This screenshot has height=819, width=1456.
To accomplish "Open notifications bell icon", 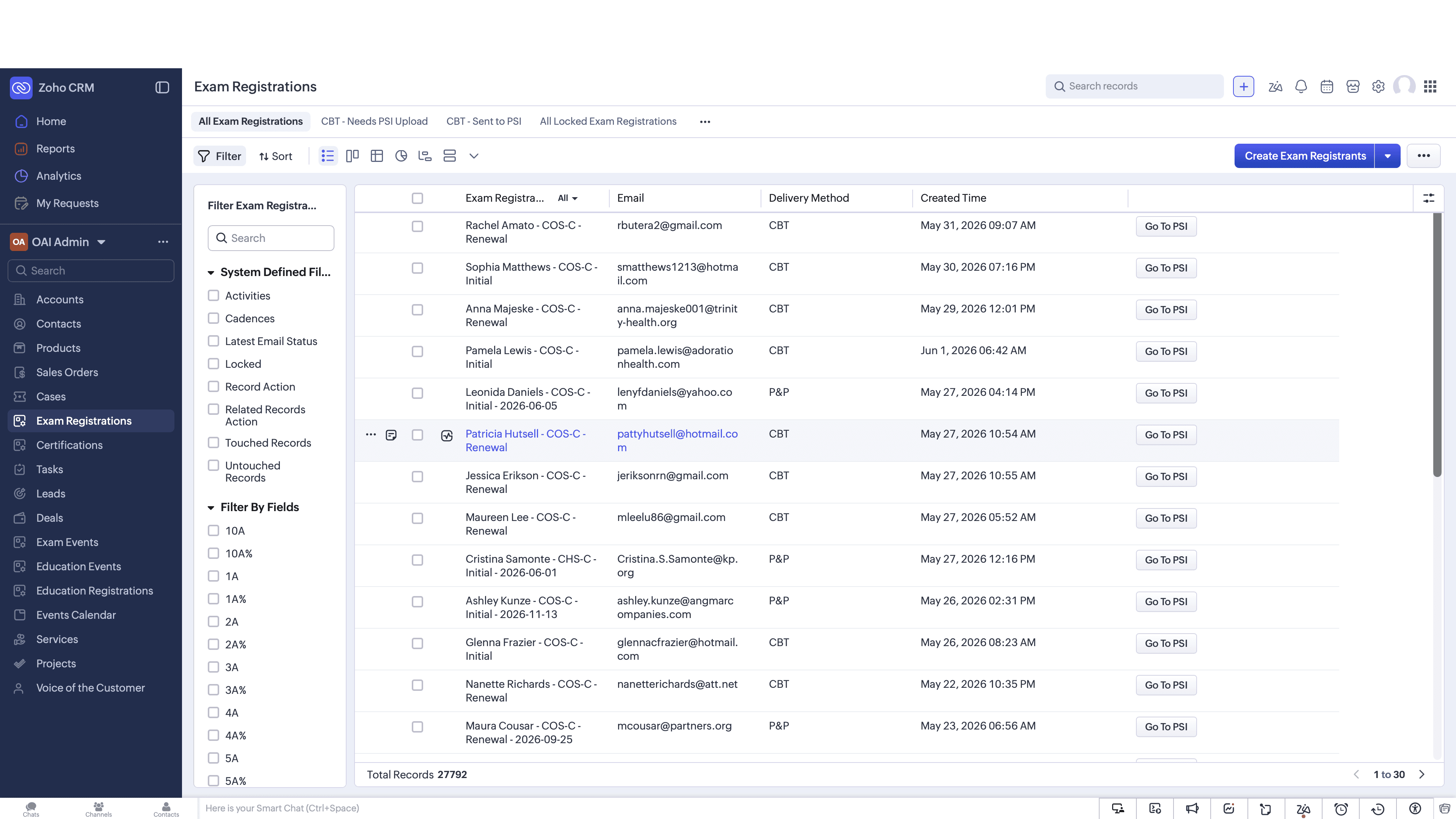I will pyautogui.click(x=1301, y=86).
